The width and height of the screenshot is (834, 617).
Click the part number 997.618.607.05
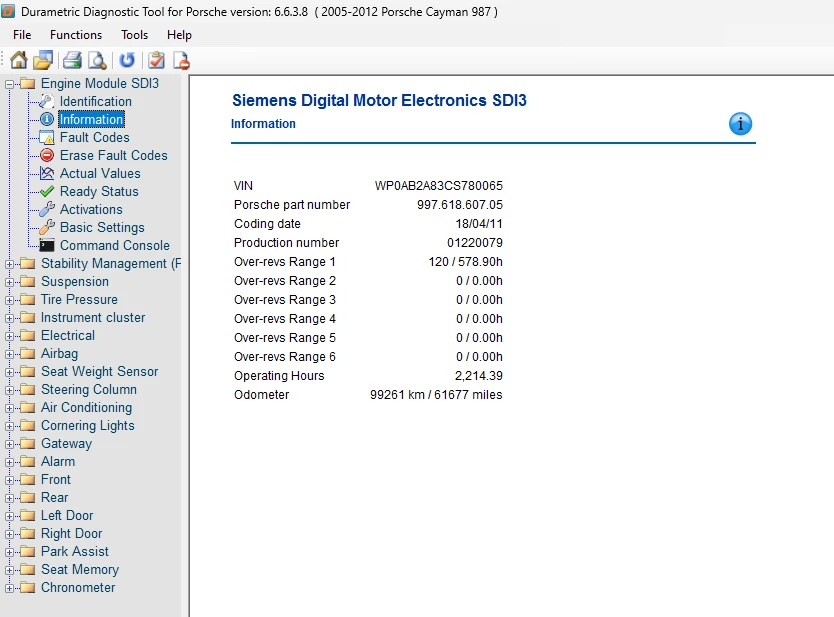pos(460,205)
